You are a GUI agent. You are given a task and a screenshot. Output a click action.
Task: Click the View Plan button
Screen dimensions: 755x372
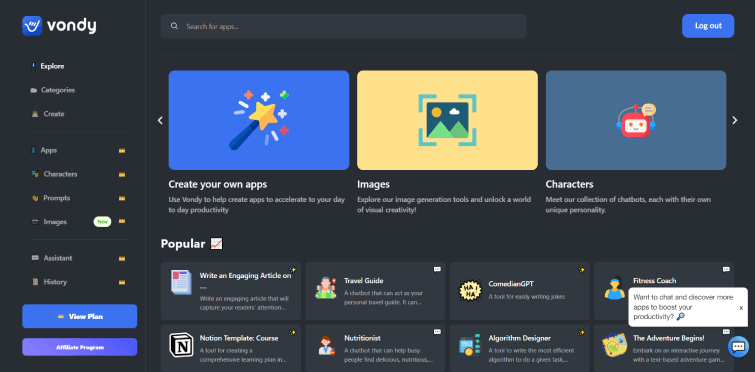click(x=79, y=316)
